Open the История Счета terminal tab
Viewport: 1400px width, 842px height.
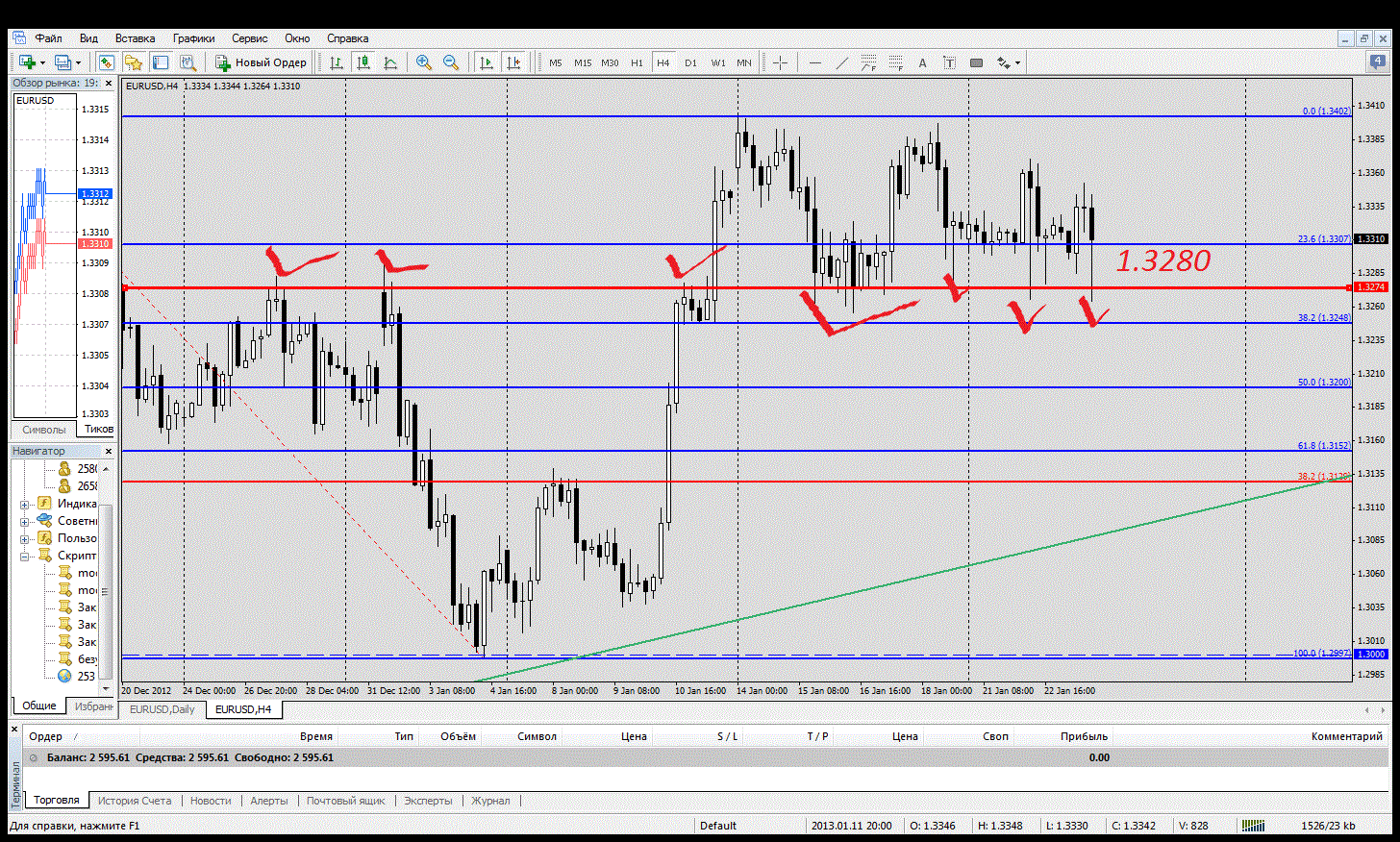point(135,801)
